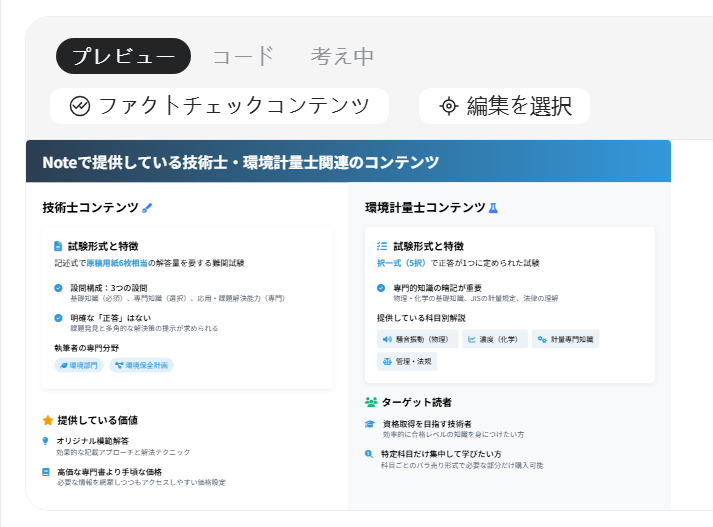Click the 環境計量士コンテンツ heading
Viewport: 713px width, 527px height.
pos(425,208)
